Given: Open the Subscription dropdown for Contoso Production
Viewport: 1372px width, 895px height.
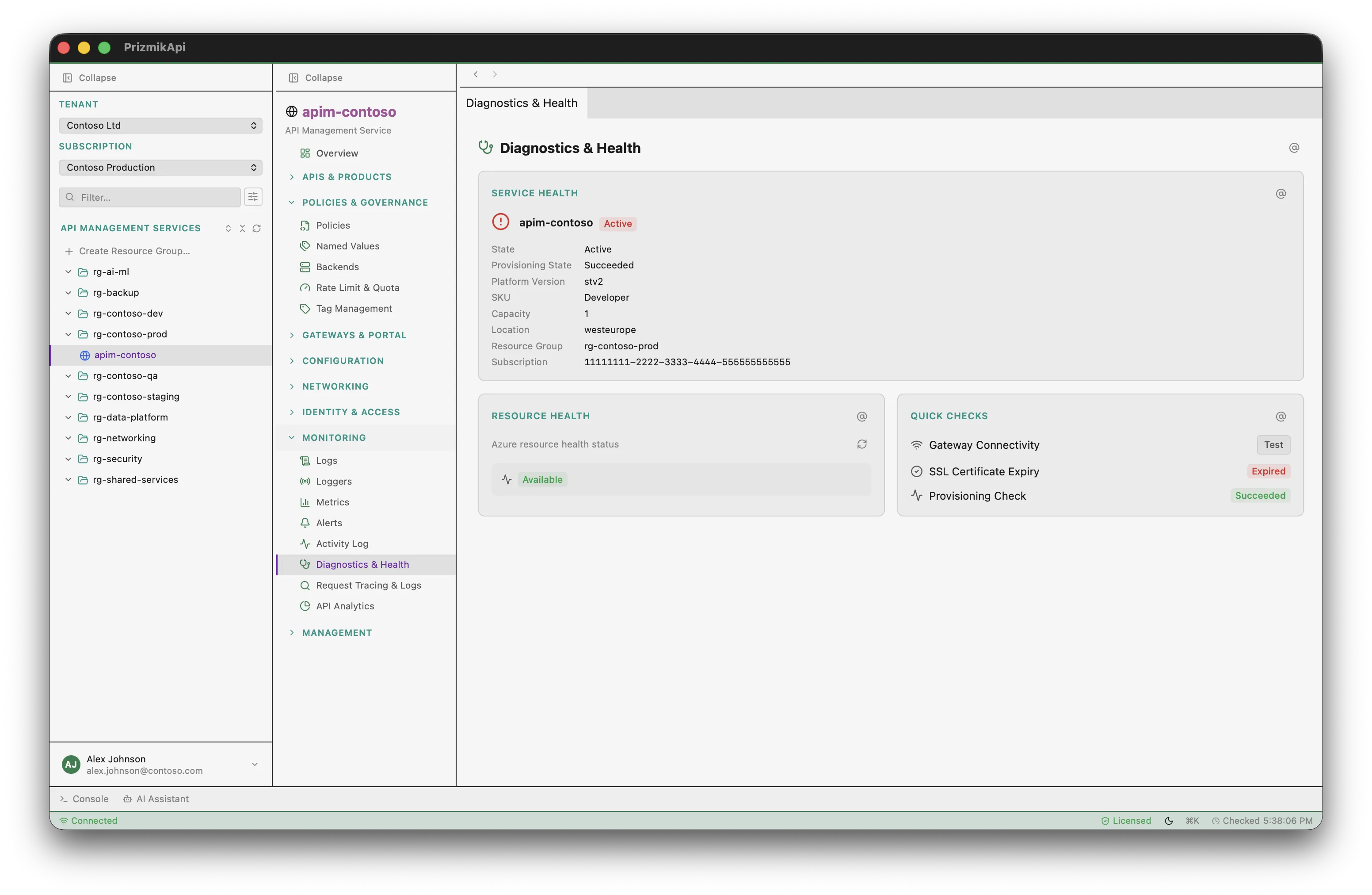Looking at the screenshot, I should click(160, 167).
